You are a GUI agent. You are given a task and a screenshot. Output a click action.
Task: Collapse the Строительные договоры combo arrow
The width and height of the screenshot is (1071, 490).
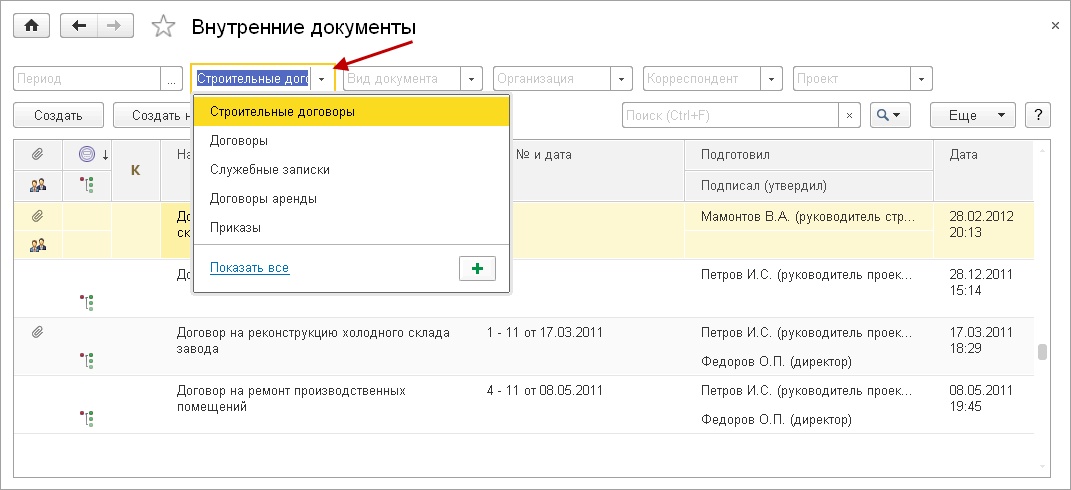322,79
